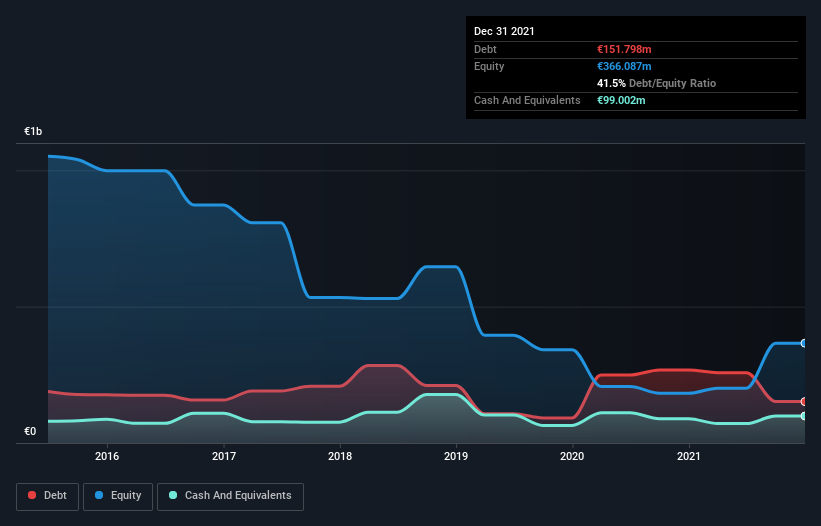Click the €1b y-axis label

[x=33, y=131]
